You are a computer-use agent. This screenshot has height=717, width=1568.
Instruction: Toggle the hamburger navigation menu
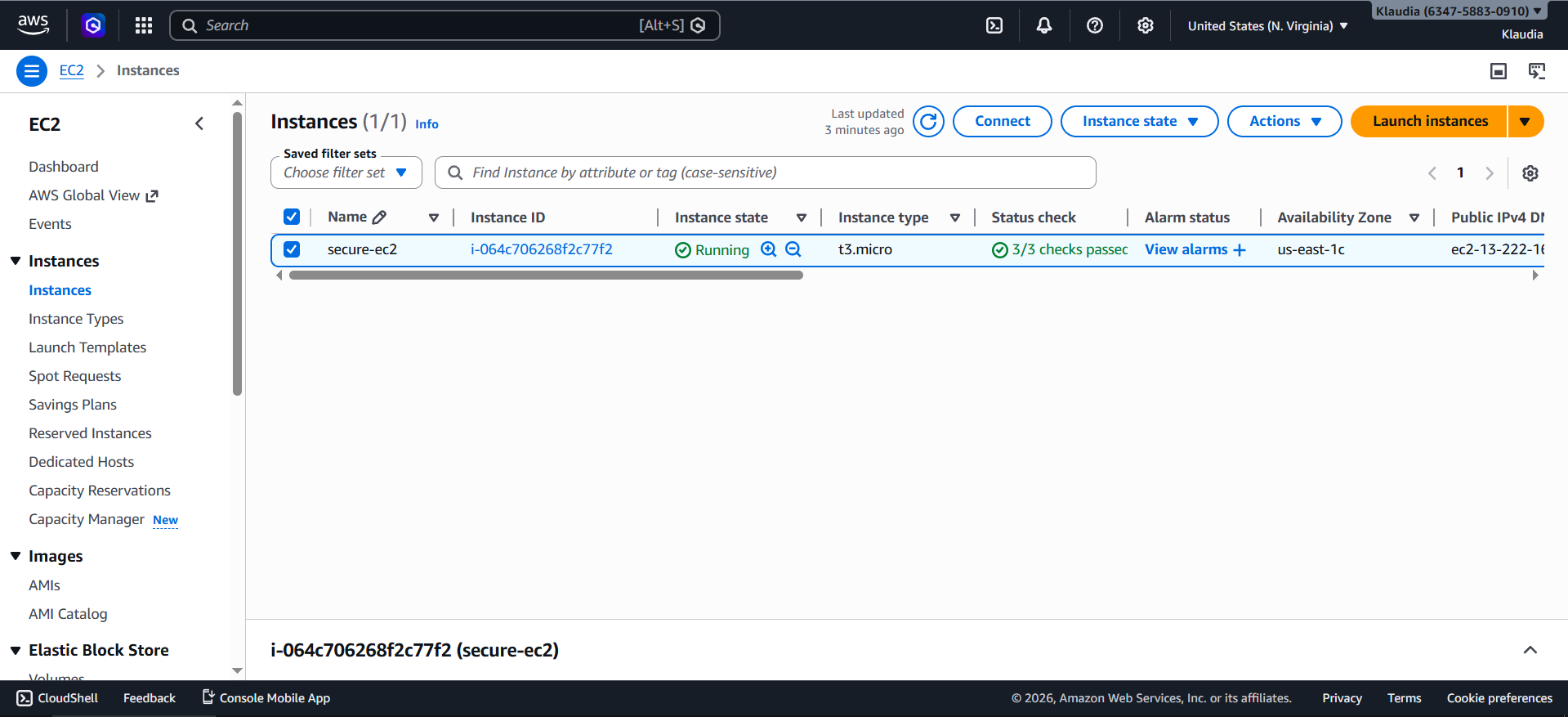point(32,71)
